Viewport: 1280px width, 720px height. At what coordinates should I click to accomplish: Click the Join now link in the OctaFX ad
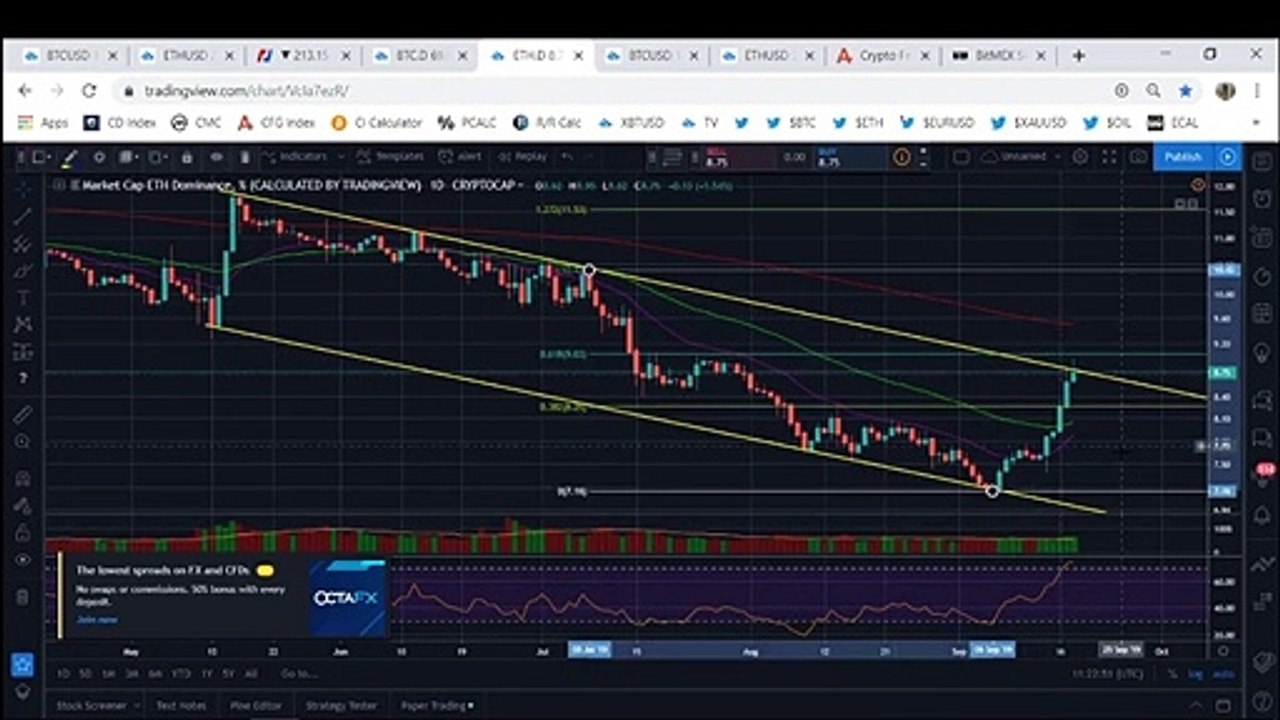pyautogui.click(x=97, y=619)
